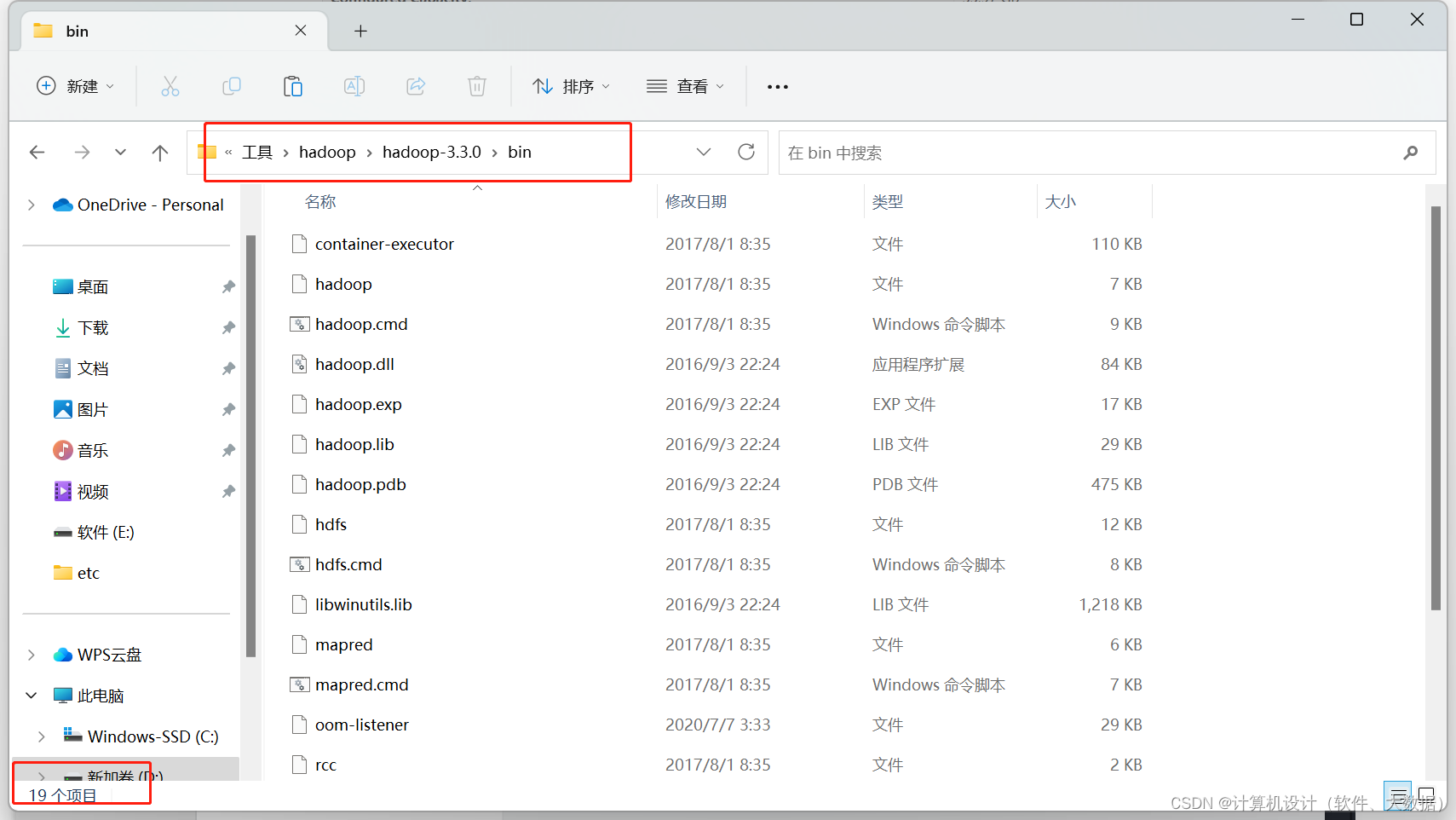Select the hdfs.cmd file icon

(x=299, y=564)
